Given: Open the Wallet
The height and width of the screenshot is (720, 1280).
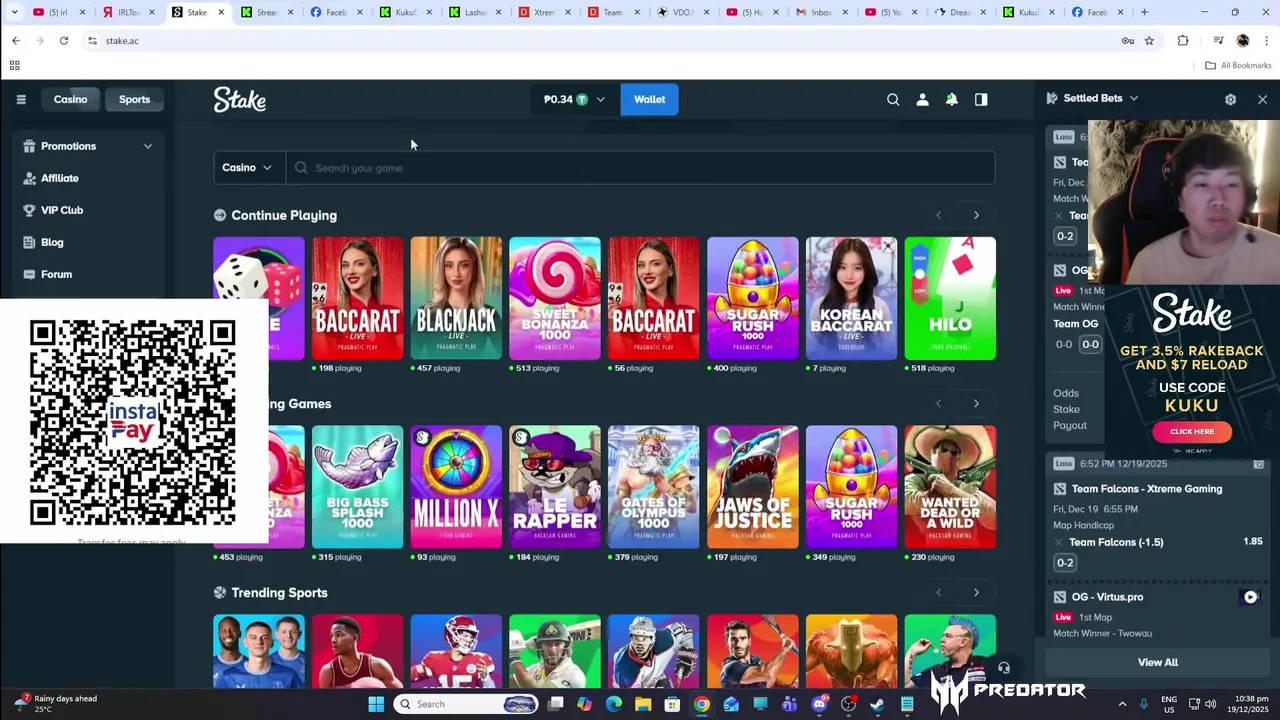Looking at the screenshot, I should tap(649, 99).
